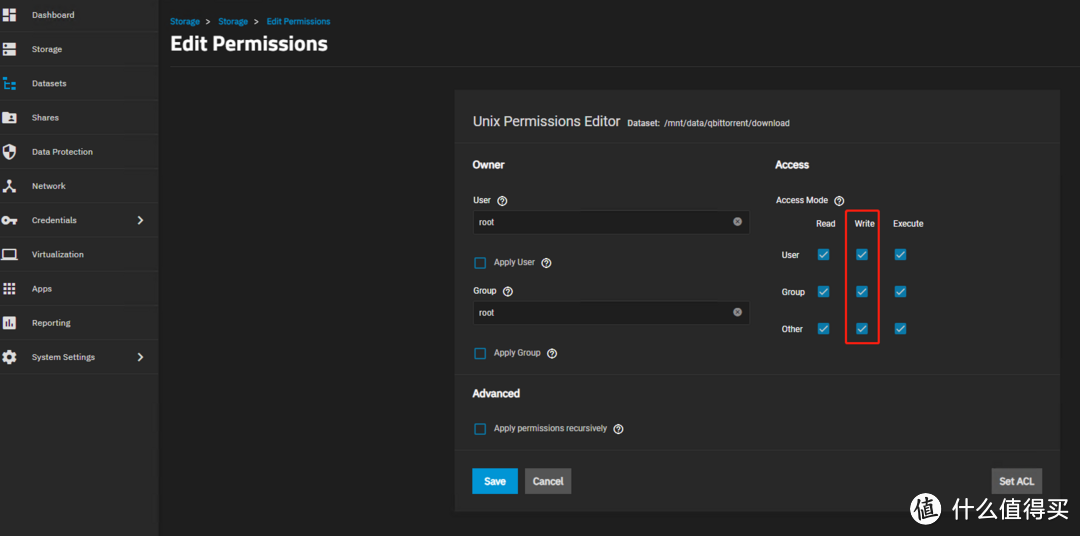
Task: Expand System Settings submenu chevron
Action: pos(140,357)
